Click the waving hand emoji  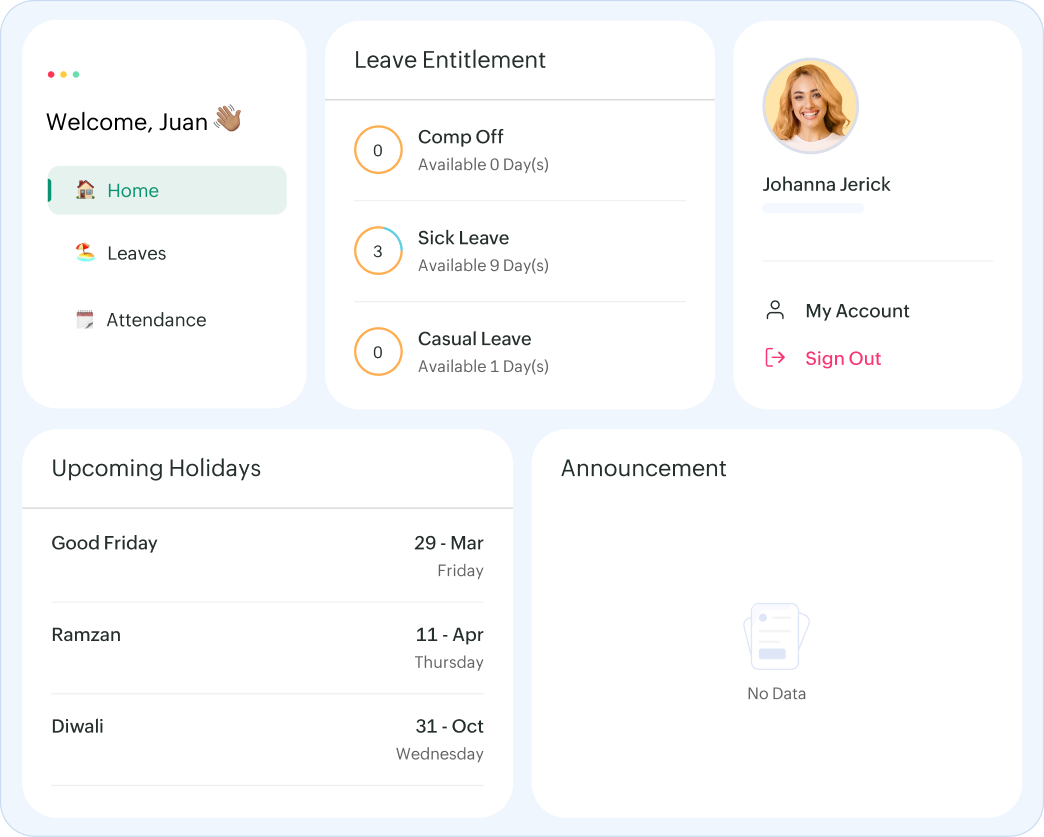coord(228,121)
